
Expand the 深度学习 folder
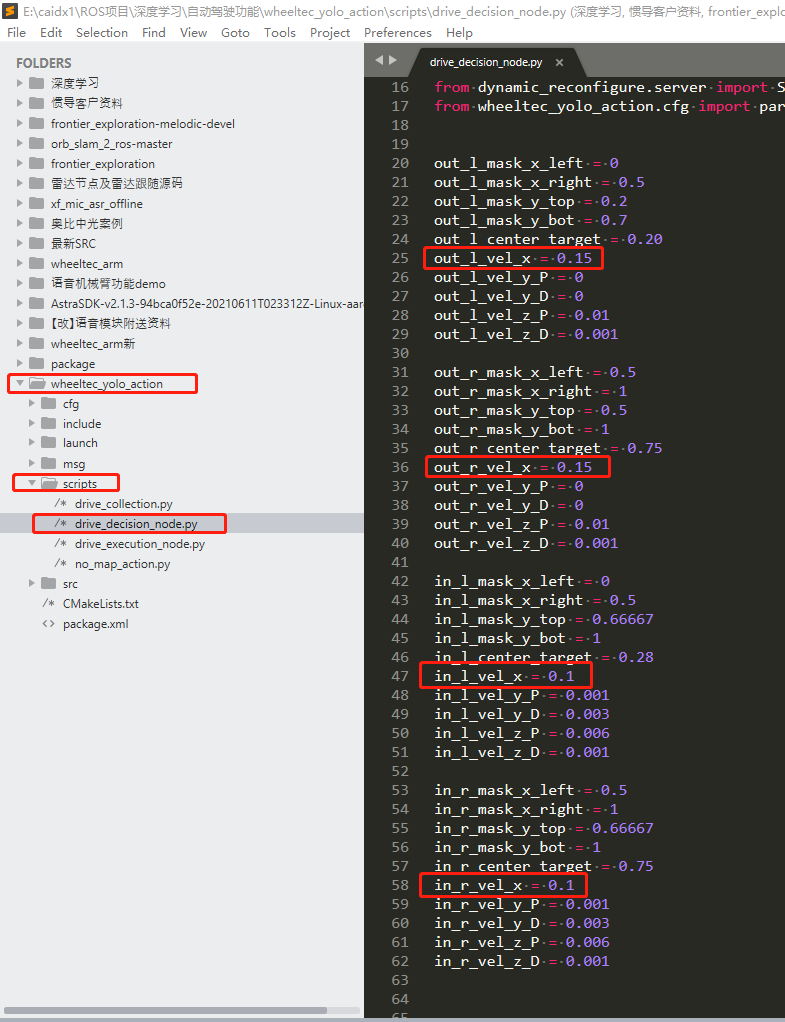(20, 83)
